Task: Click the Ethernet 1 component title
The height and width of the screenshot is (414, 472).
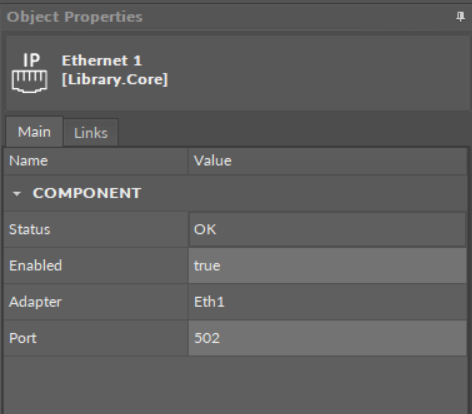Action: pyautogui.click(x=102, y=61)
